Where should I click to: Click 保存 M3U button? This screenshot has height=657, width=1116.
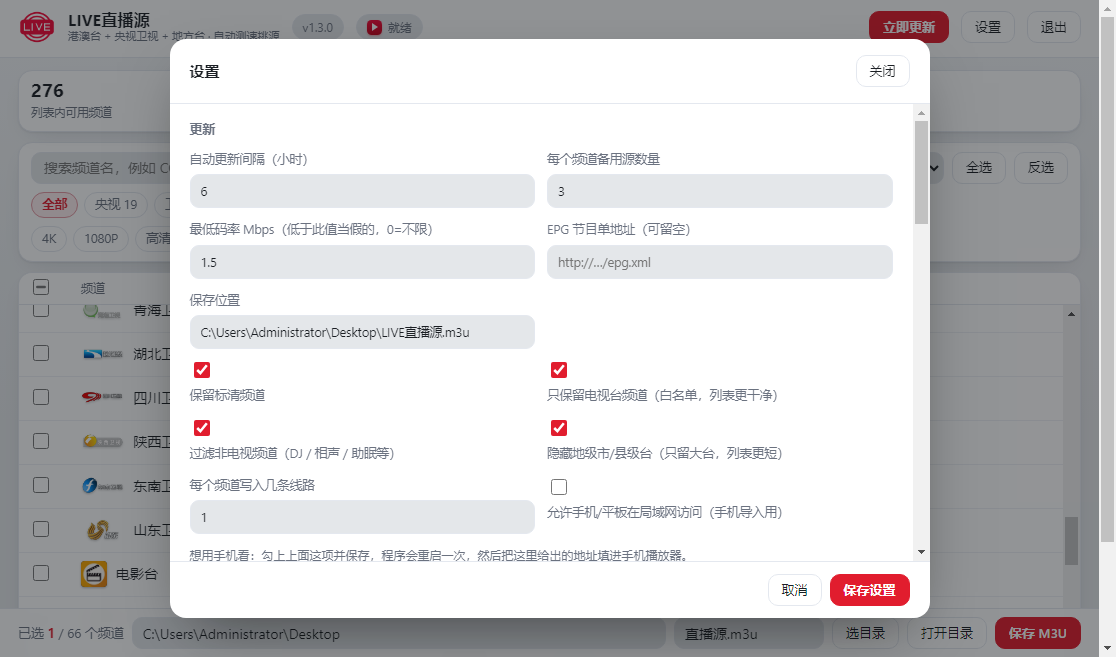point(1038,633)
